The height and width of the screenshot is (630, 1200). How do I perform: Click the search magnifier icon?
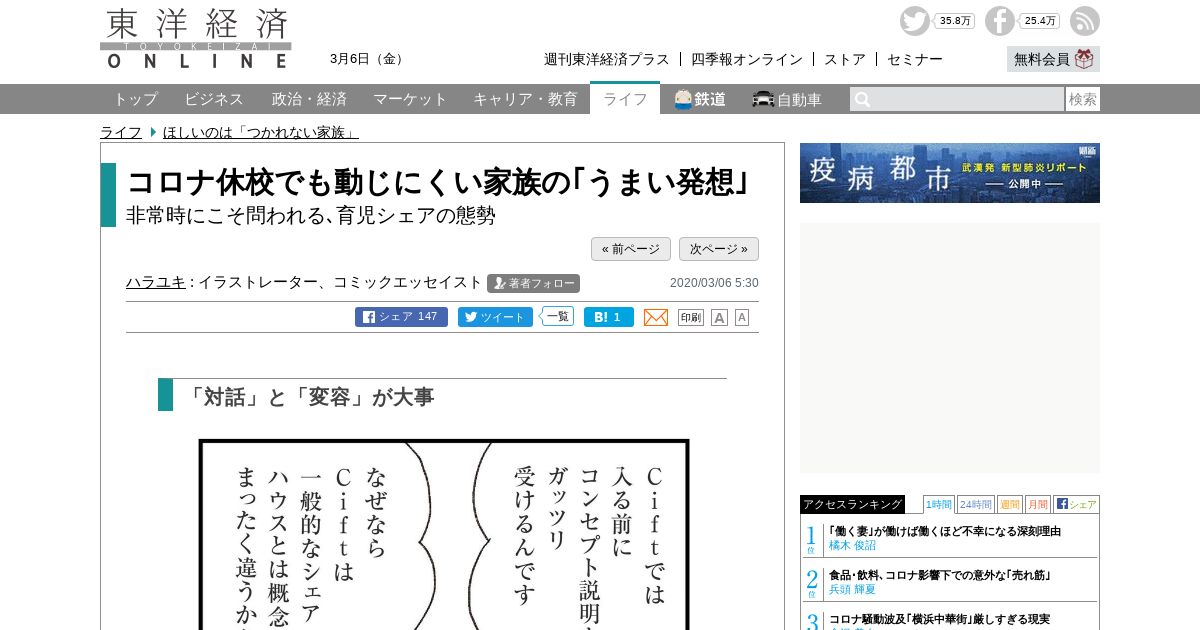[862, 99]
